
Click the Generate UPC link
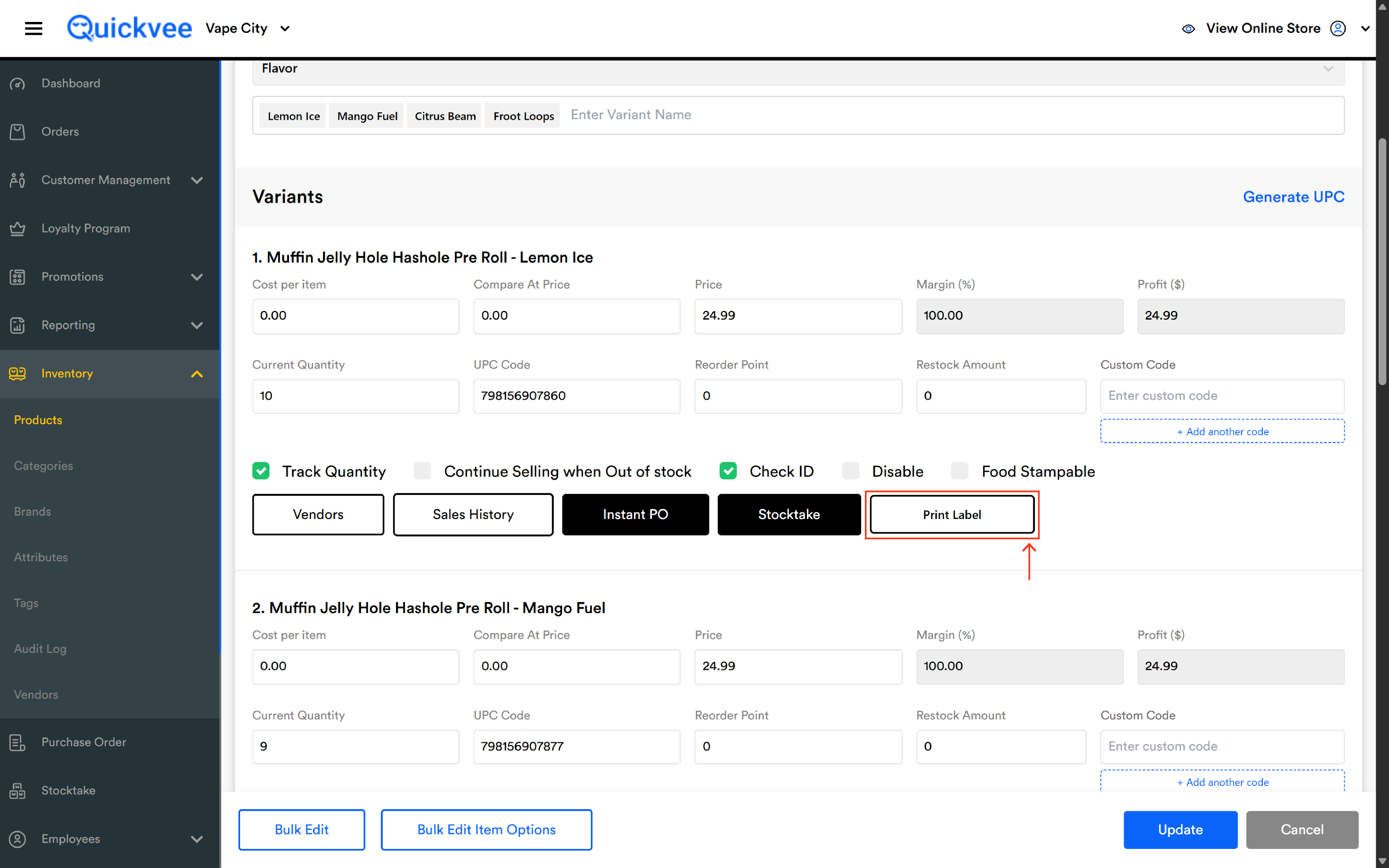1293,197
